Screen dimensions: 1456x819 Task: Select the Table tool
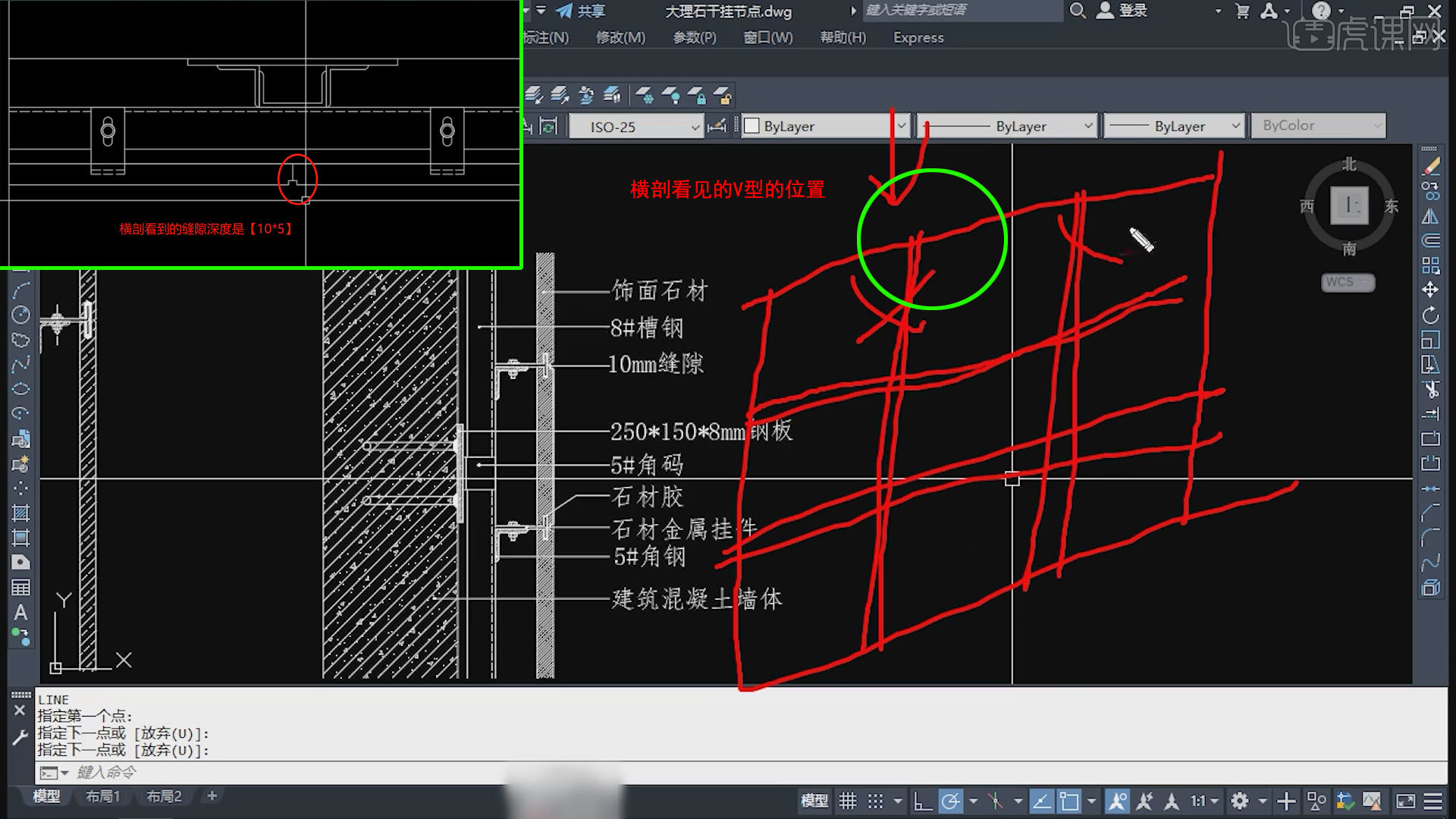20,588
